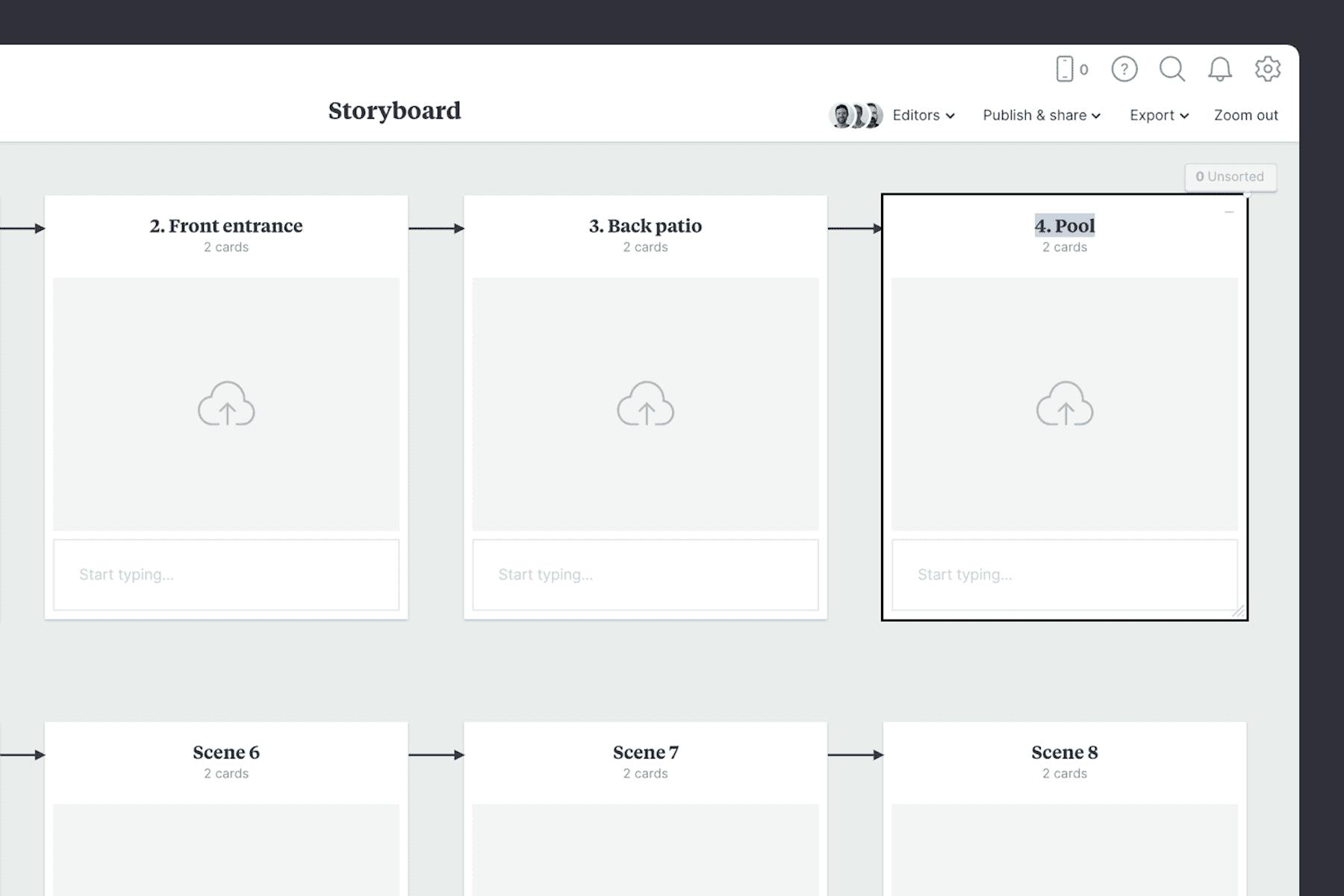Expand the Export dropdown
The height and width of the screenshot is (896, 1344).
(x=1158, y=115)
